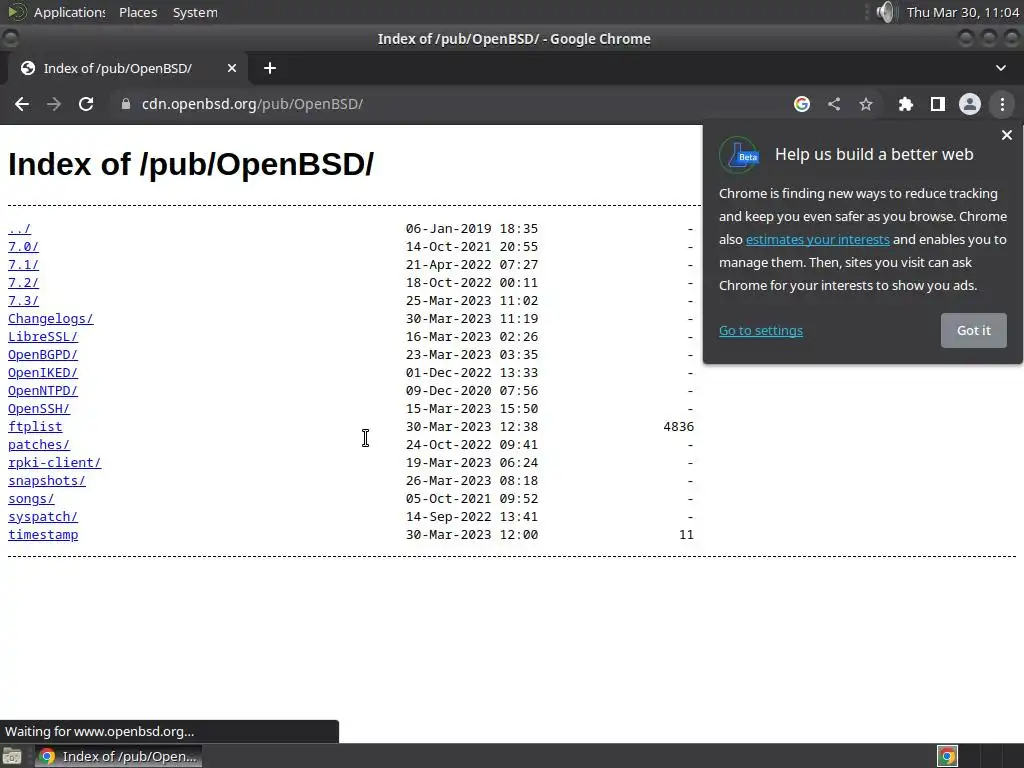Image resolution: width=1024 pixels, height=768 pixels.
Task: Open the rpki-client/ directory
Action: (54, 462)
